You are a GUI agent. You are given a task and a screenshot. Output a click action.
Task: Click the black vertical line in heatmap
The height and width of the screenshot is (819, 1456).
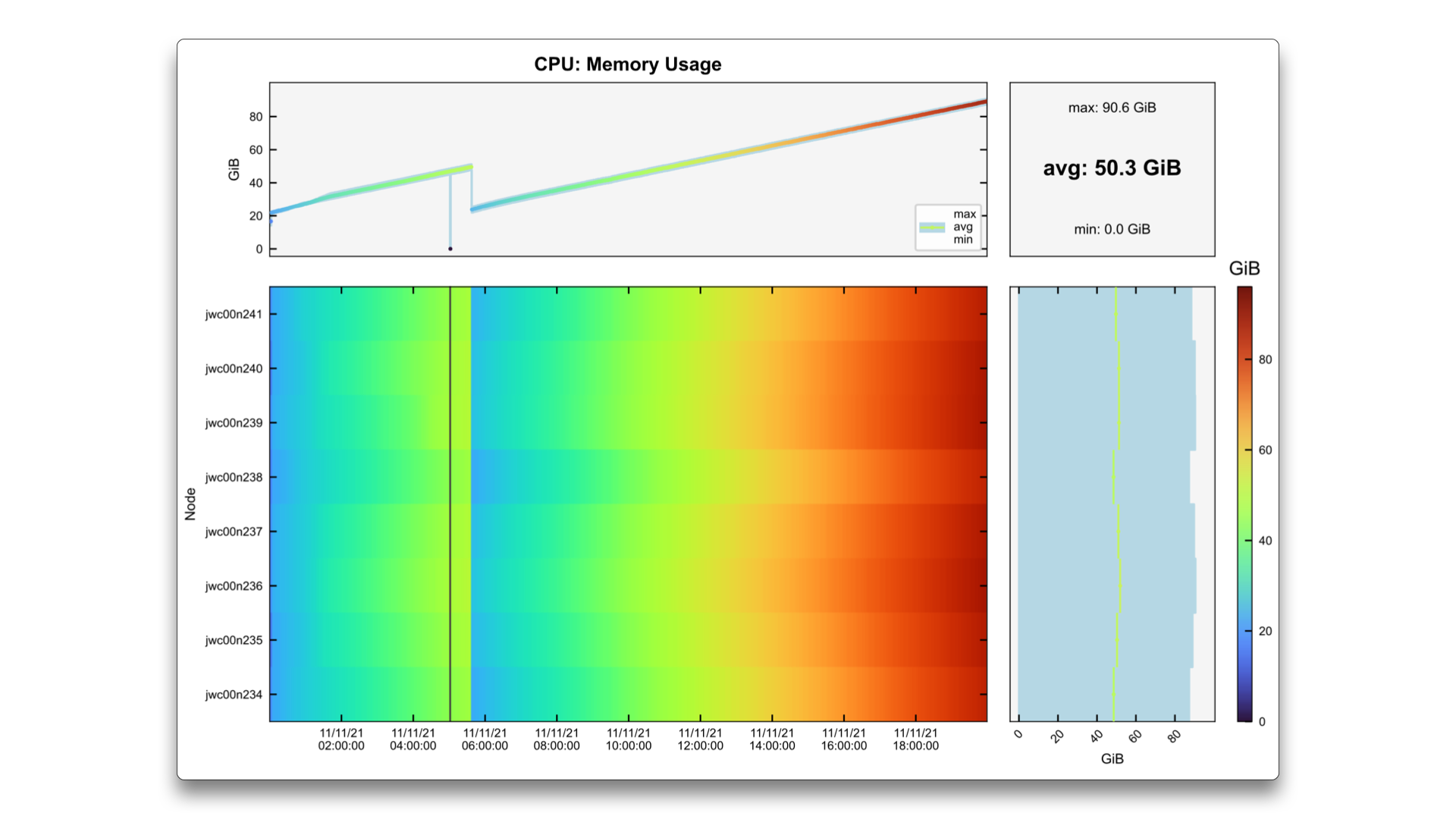coord(450,500)
